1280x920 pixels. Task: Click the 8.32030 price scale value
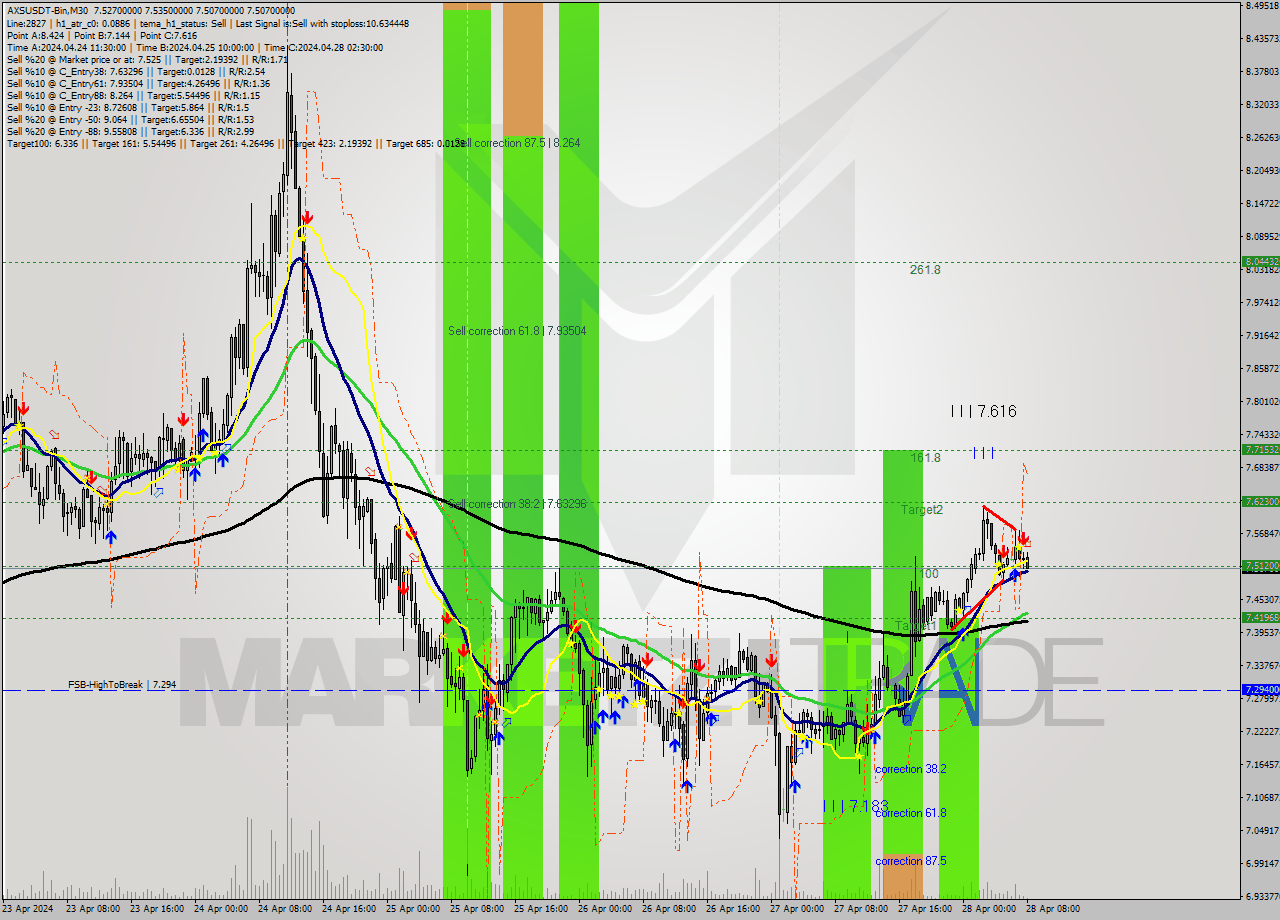coord(1262,104)
